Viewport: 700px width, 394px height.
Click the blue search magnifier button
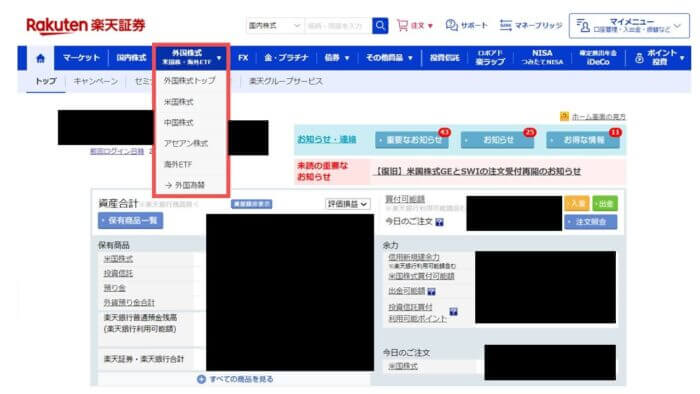tap(380, 25)
